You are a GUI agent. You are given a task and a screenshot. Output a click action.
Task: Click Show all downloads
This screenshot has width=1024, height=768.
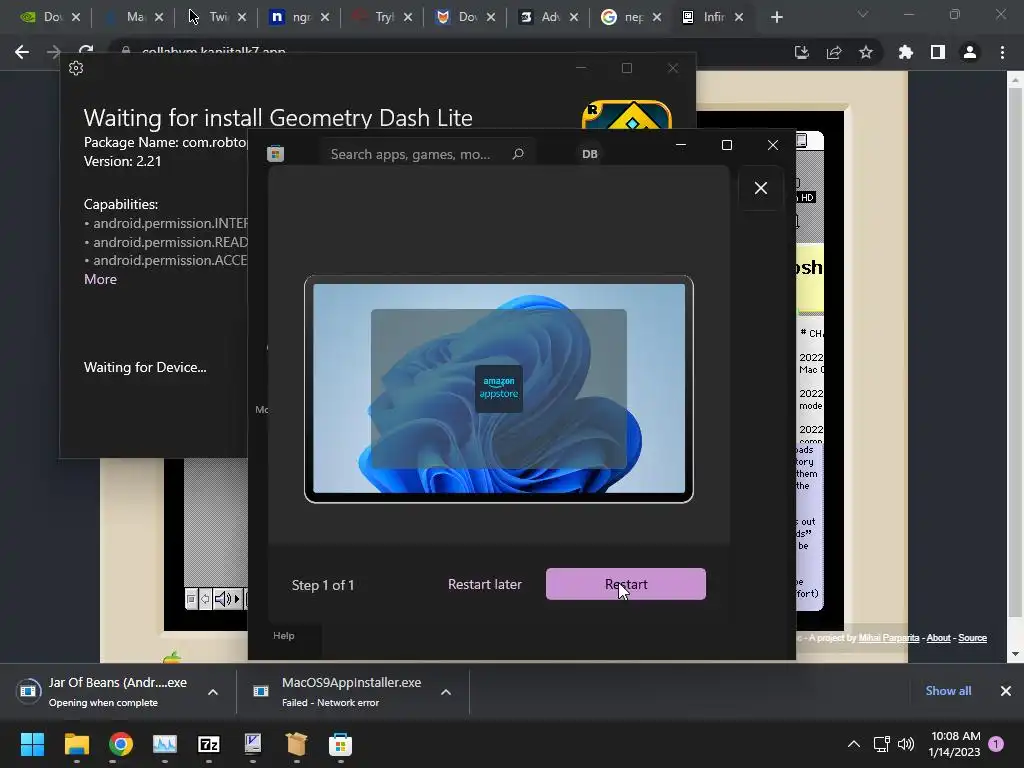pos(948,690)
